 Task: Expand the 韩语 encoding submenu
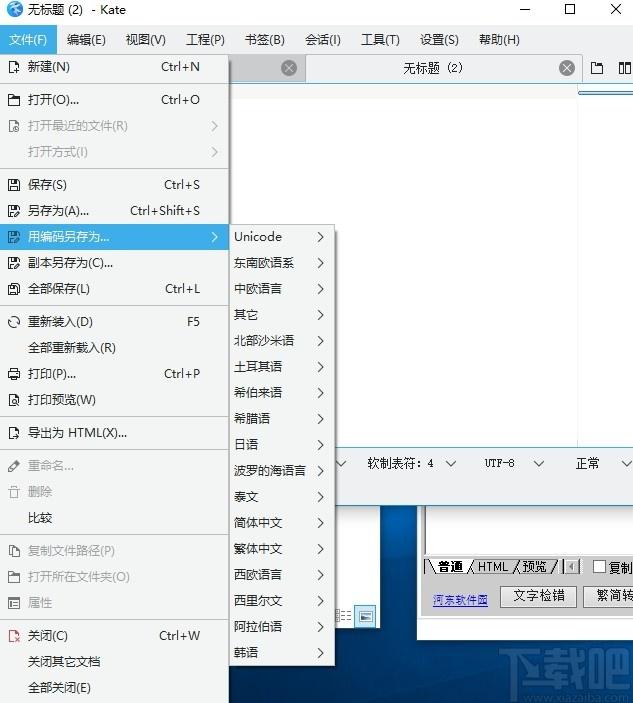(282, 653)
